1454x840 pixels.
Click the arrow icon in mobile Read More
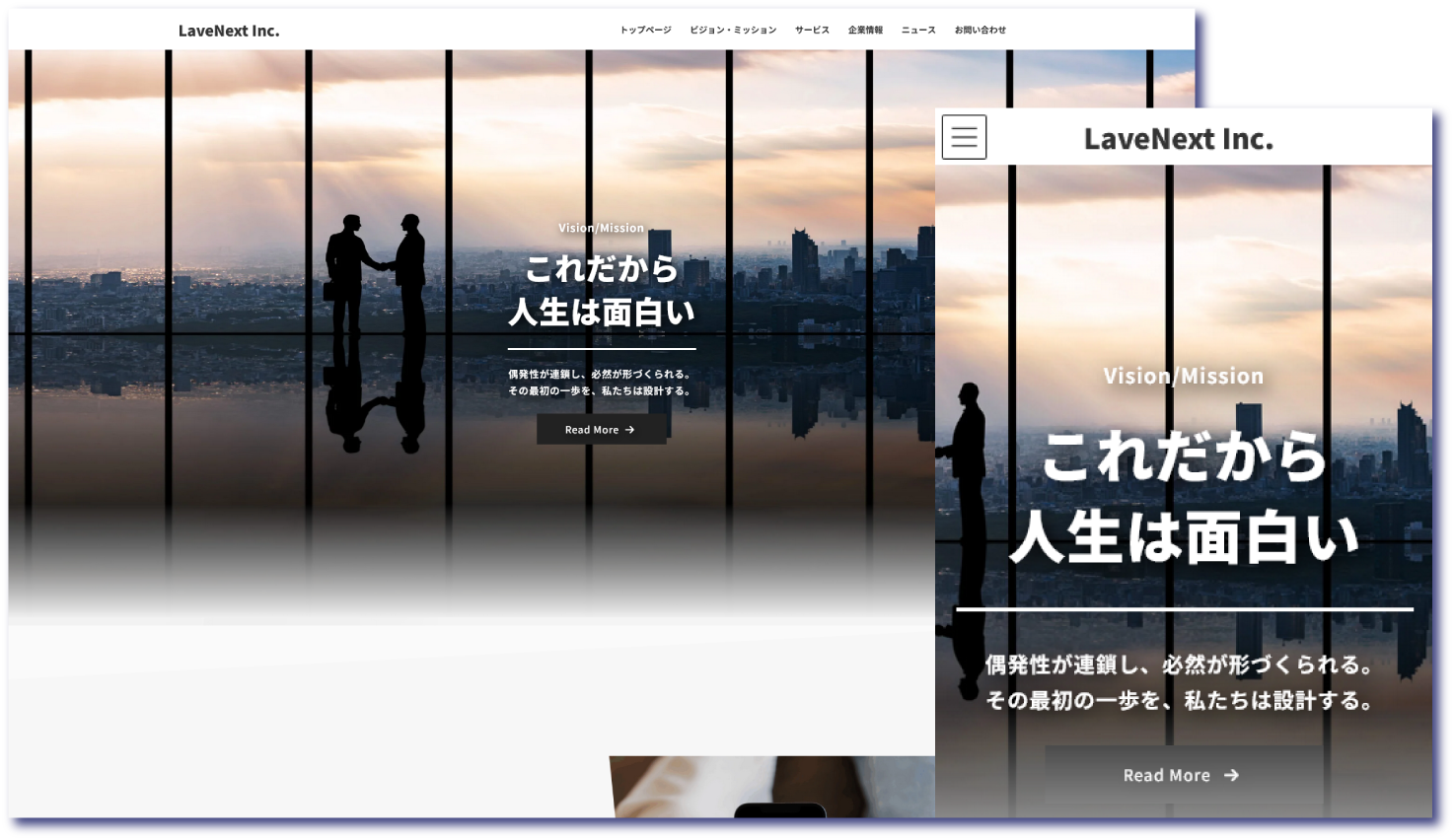pos(1231,776)
